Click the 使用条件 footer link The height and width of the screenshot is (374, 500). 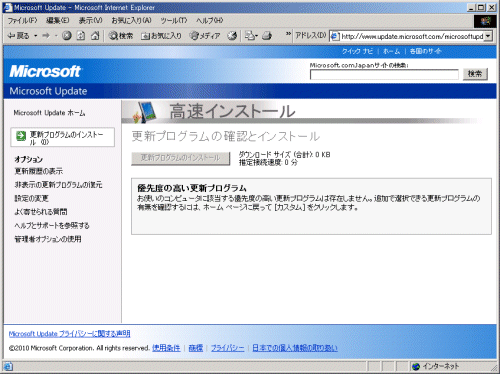(x=166, y=348)
